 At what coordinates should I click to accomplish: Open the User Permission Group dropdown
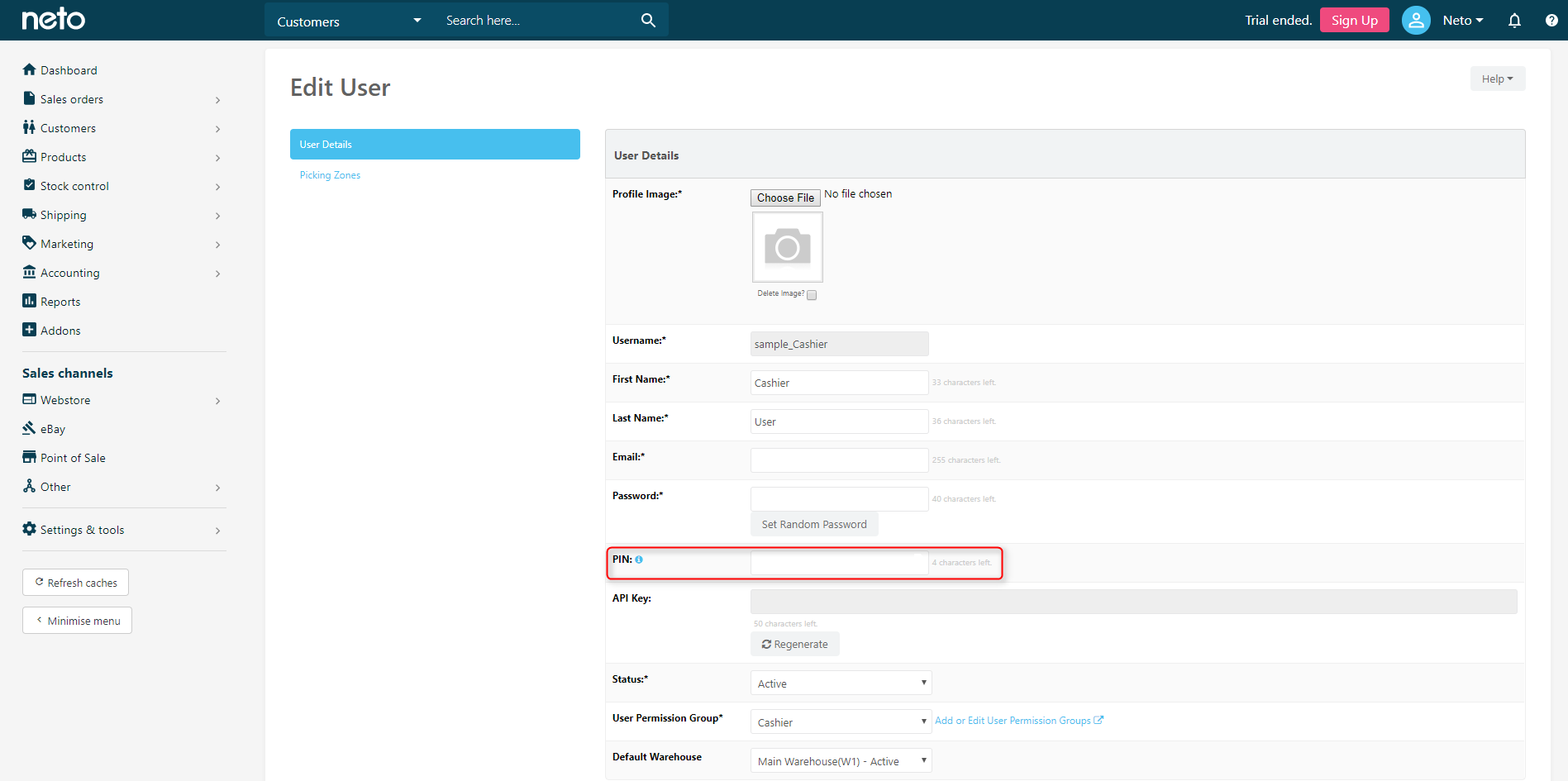tap(841, 721)
